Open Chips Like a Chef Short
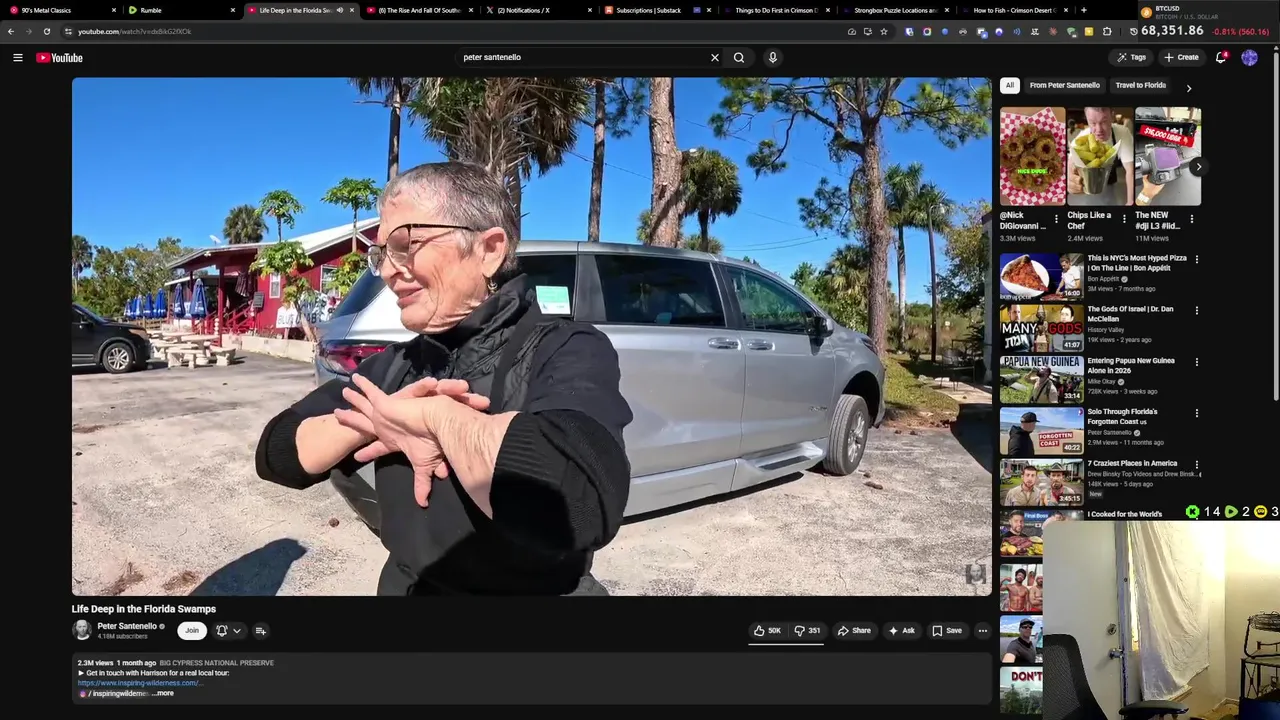The width and height of the screenshot is (1280, 720). (1100, 156)
